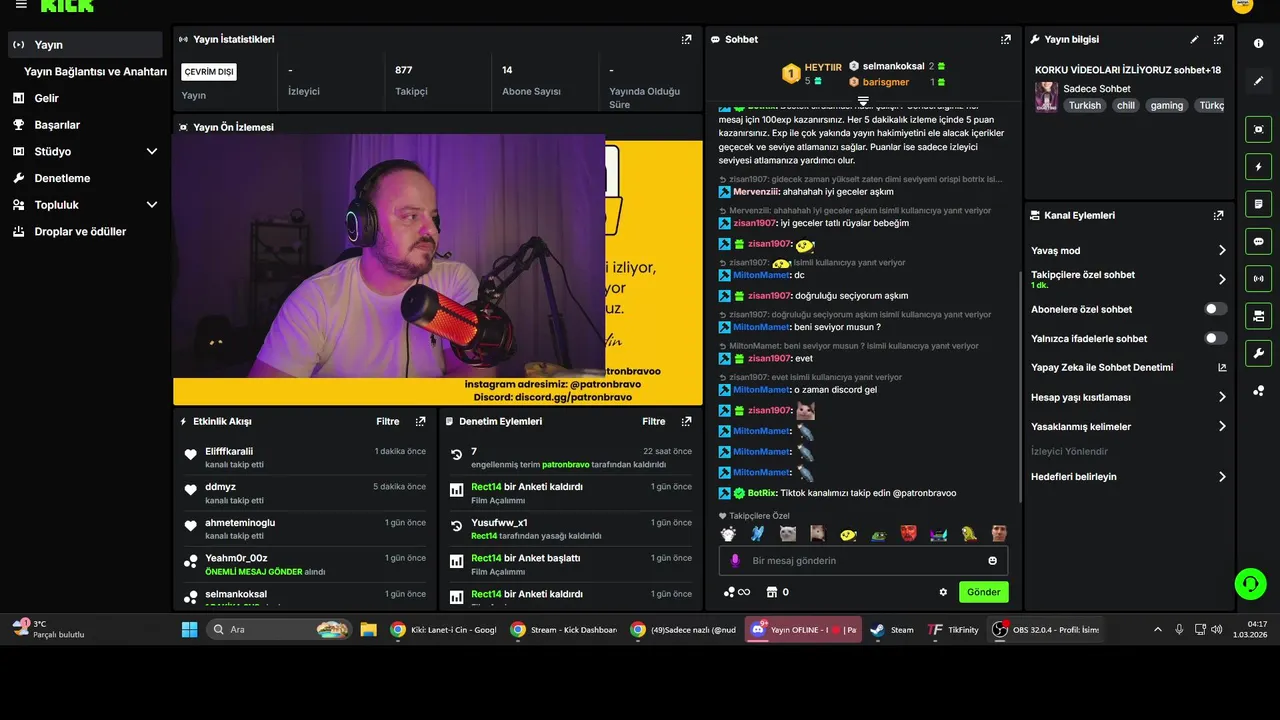Expand Takipçilere özel sohbet settings
This screenshot has width=1280, height=720.
(1222, 280)
